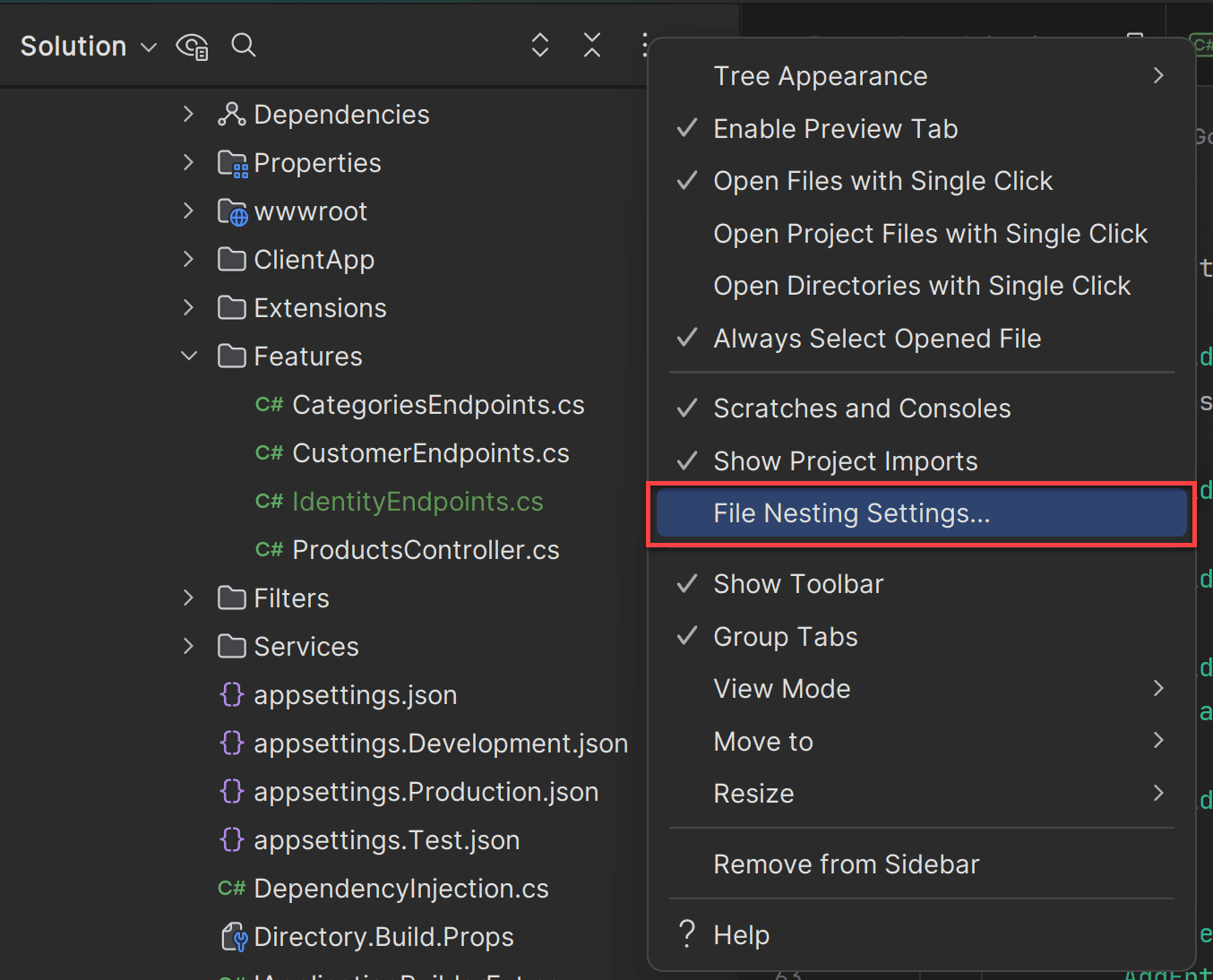The width and height of the screenshot is (1213, 980).
Task: Toggle off Enable Preview Tab
Action: pyautogui.click(x=833, y=128)
